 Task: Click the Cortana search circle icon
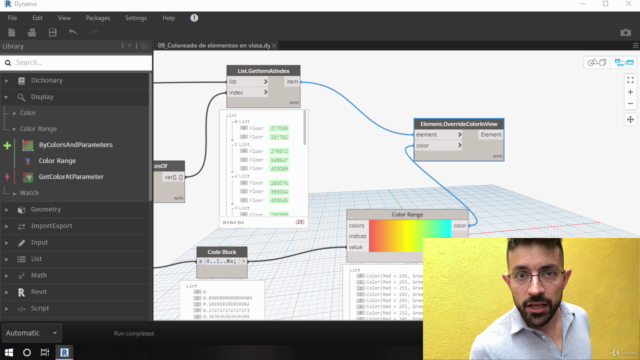coord(27,352)
